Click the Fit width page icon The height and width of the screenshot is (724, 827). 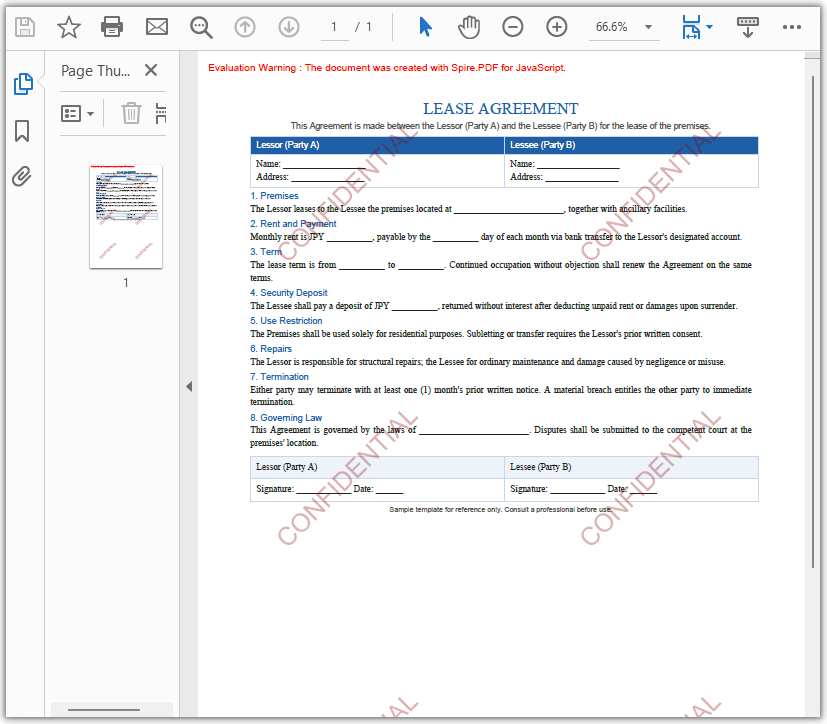coord(691,26)
